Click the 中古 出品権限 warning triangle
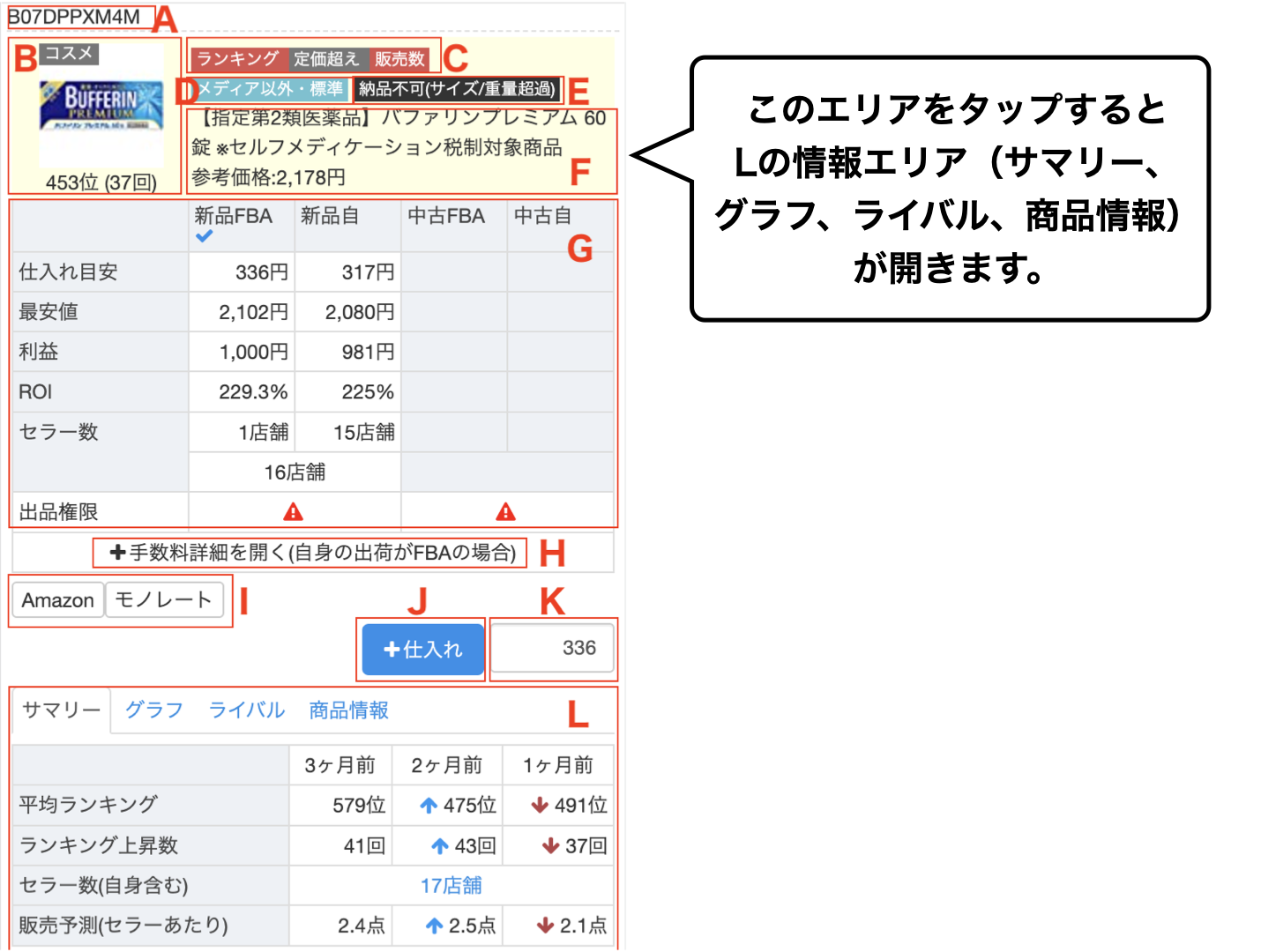This screenshot has width=1261, height=952. click(x=505, y=511)
